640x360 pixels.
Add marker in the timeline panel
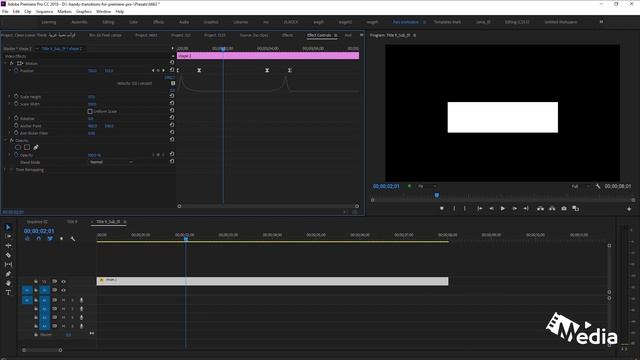coord(62,239)
